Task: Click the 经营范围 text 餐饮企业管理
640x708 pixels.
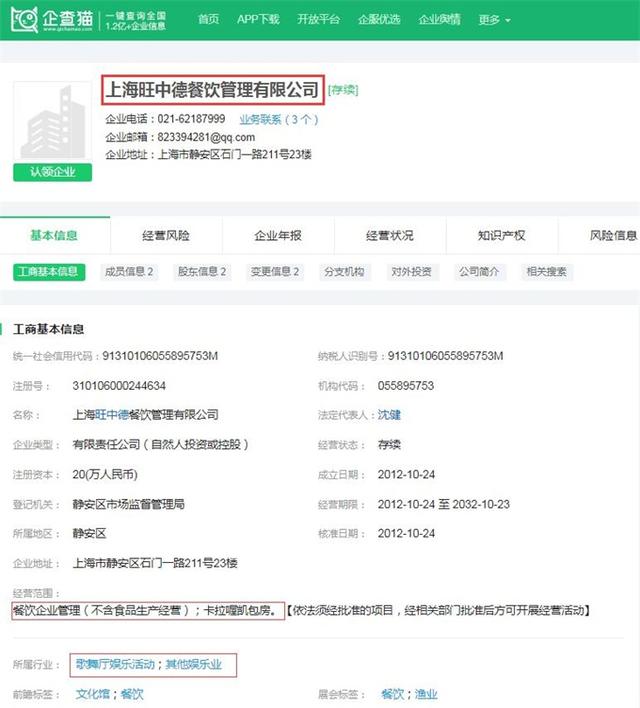Action: (x=47, y=610)
